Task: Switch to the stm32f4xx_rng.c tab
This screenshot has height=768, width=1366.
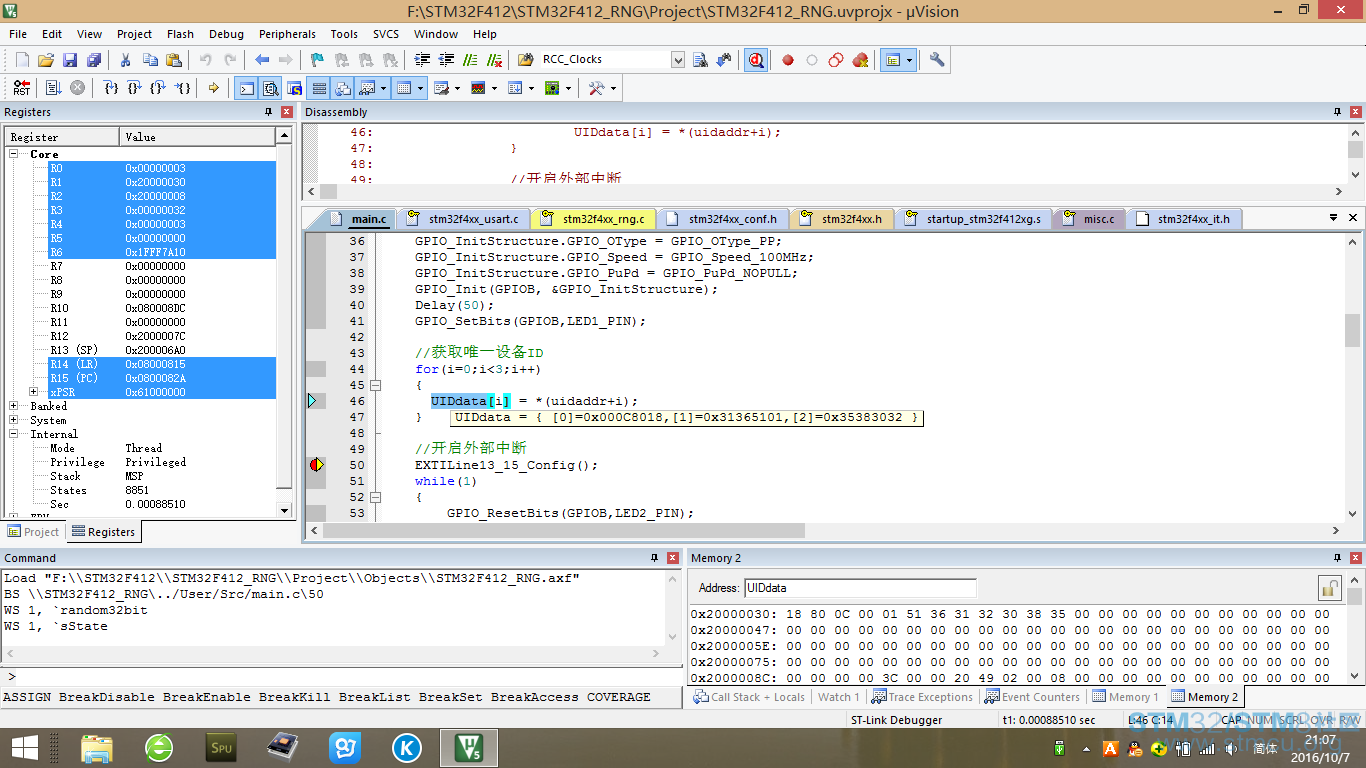Action: tap(594, 219)
